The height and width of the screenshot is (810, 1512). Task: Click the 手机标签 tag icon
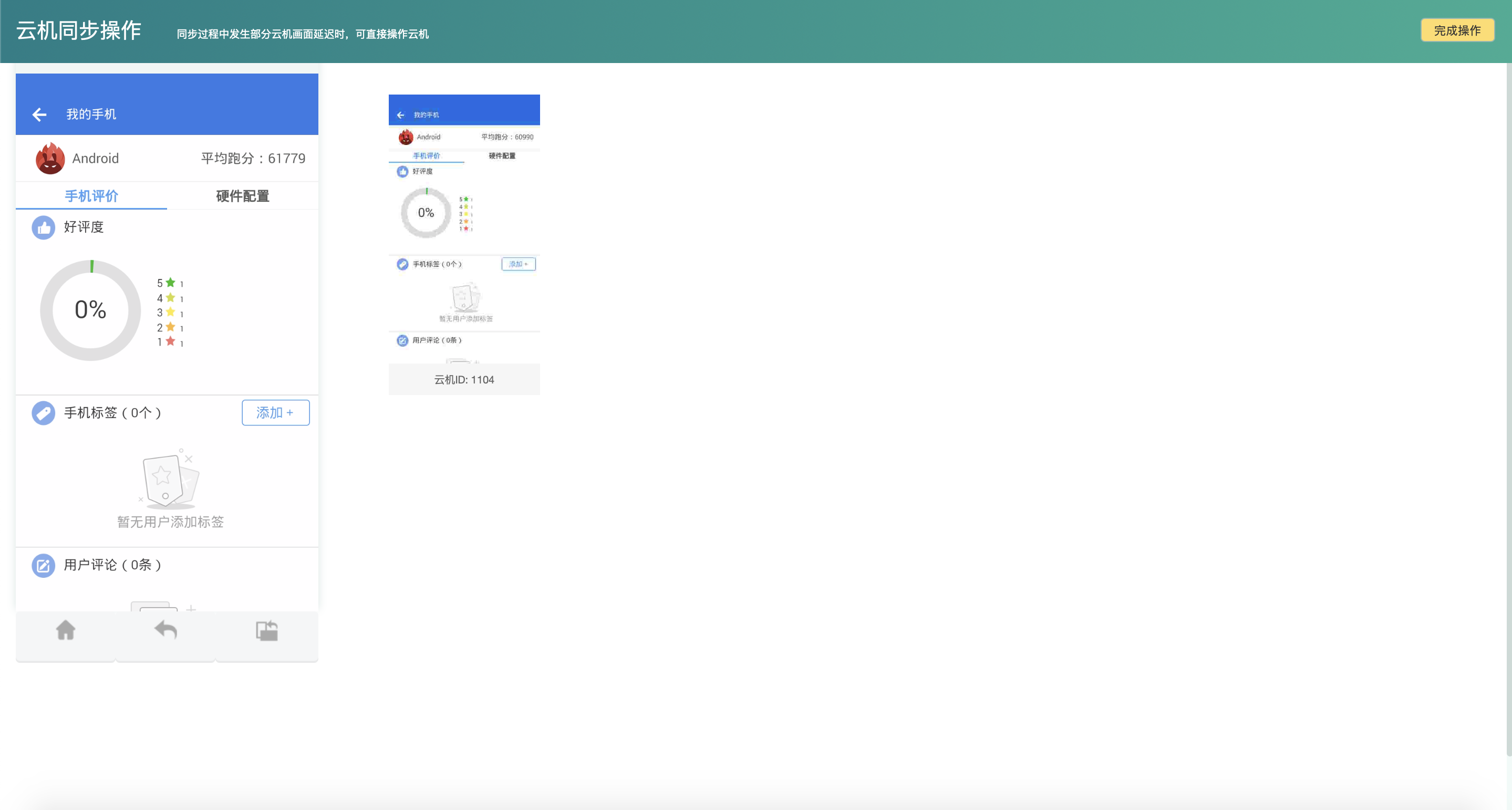point(44,413)
